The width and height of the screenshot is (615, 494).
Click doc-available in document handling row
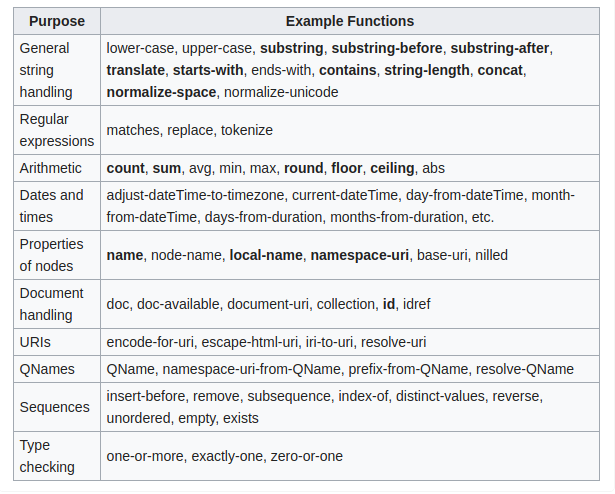pyautogui.click(x=178, y=304)
